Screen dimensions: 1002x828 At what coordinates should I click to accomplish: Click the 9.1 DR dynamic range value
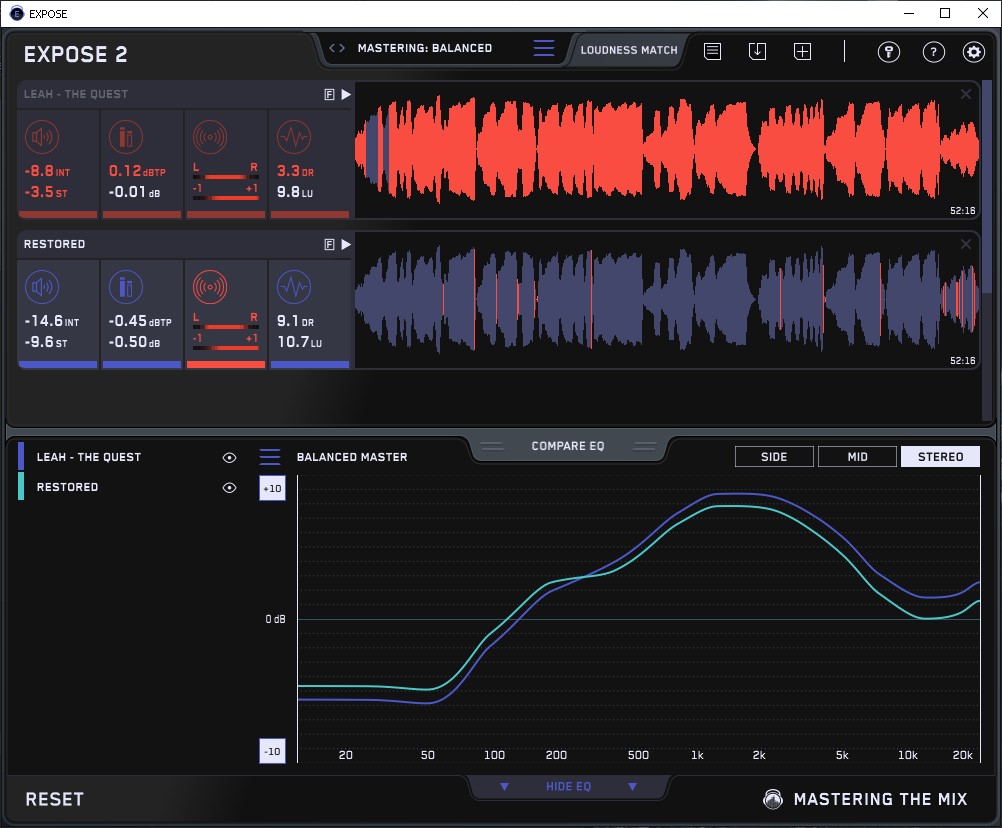pos(295,321)
